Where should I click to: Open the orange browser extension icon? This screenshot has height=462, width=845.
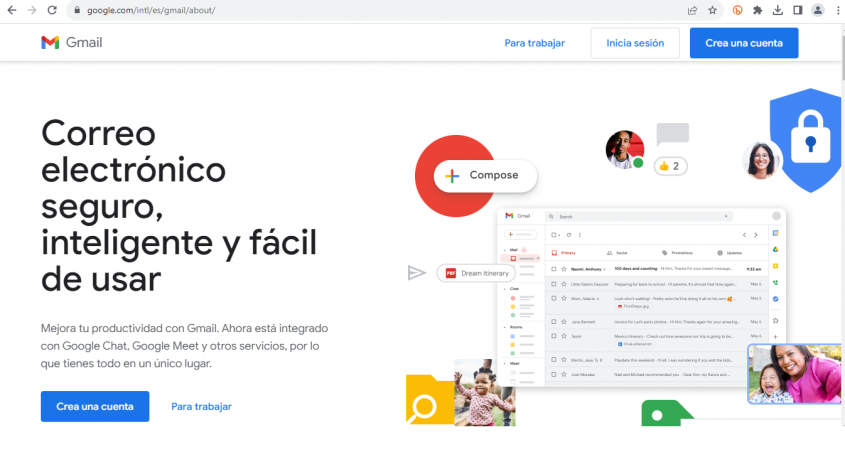737,10
